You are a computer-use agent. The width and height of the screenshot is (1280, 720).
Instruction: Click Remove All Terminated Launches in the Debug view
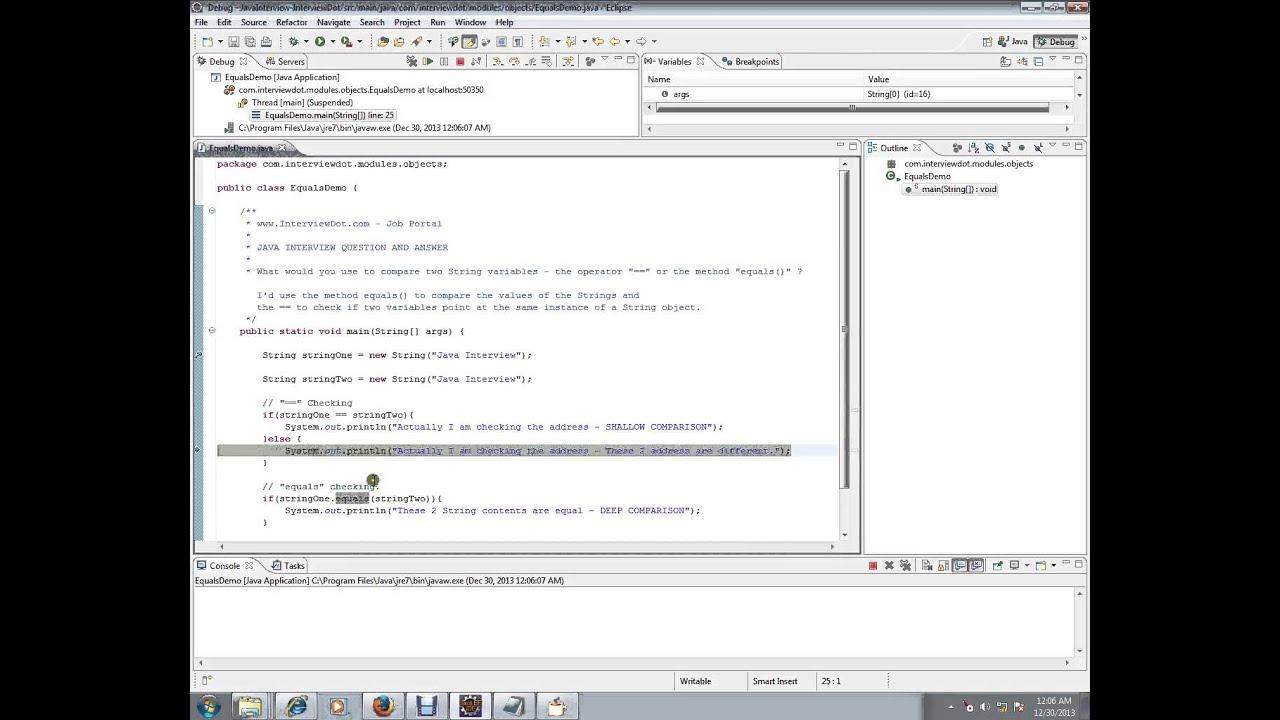click(x=411, y=61)
